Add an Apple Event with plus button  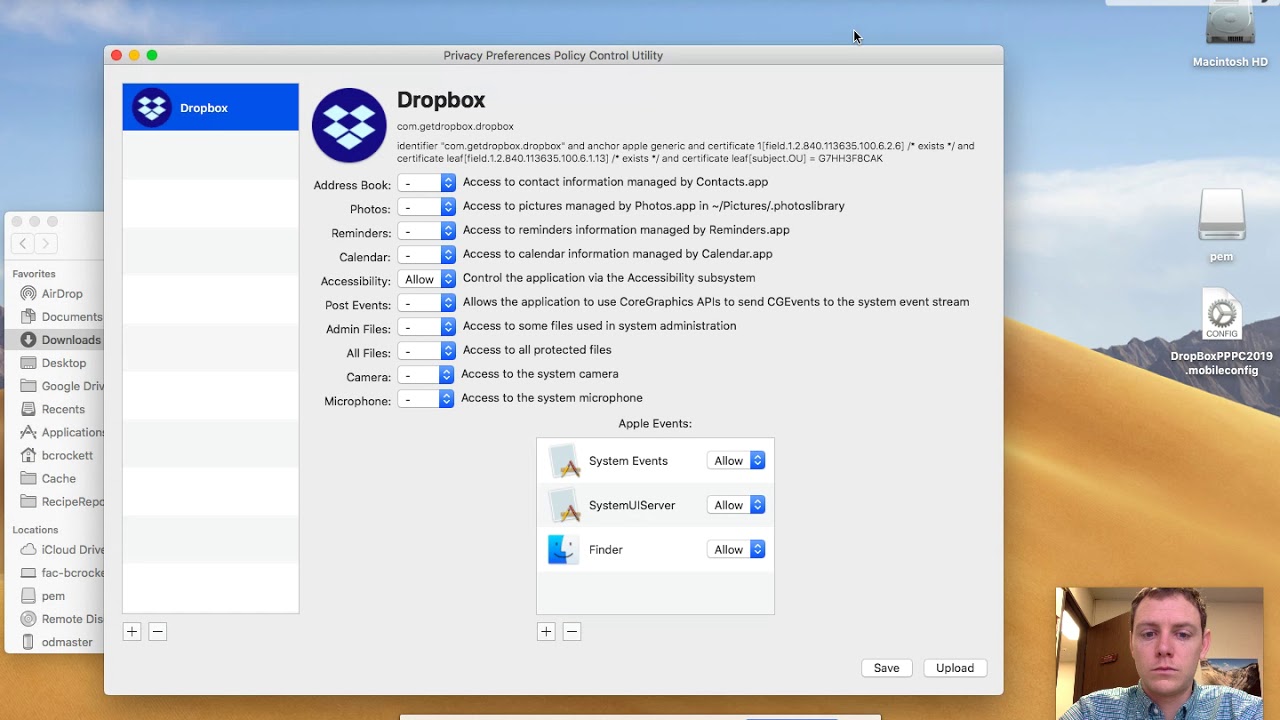(x=546, y=631)
